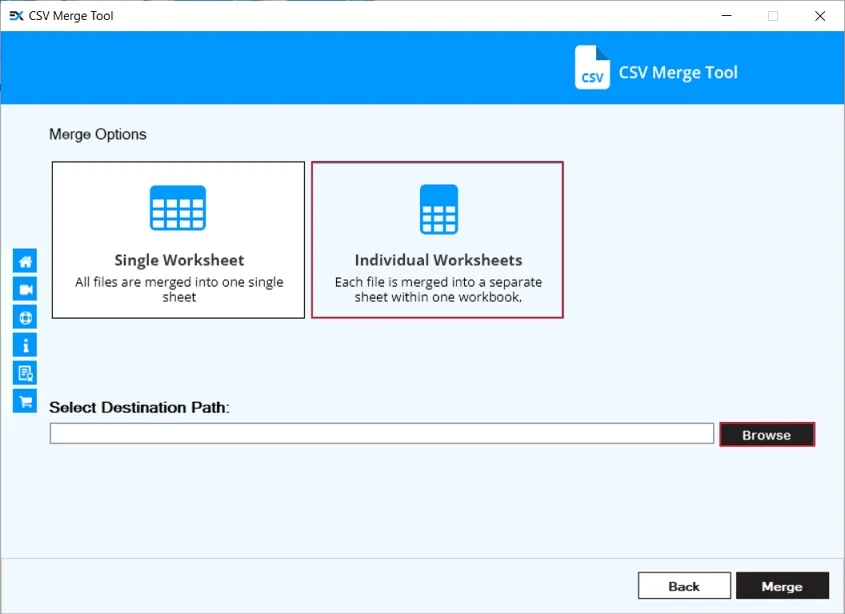Minimize the CSV Merge Tool window
Viewport: 845px width, 614px height.
(726, 16)
